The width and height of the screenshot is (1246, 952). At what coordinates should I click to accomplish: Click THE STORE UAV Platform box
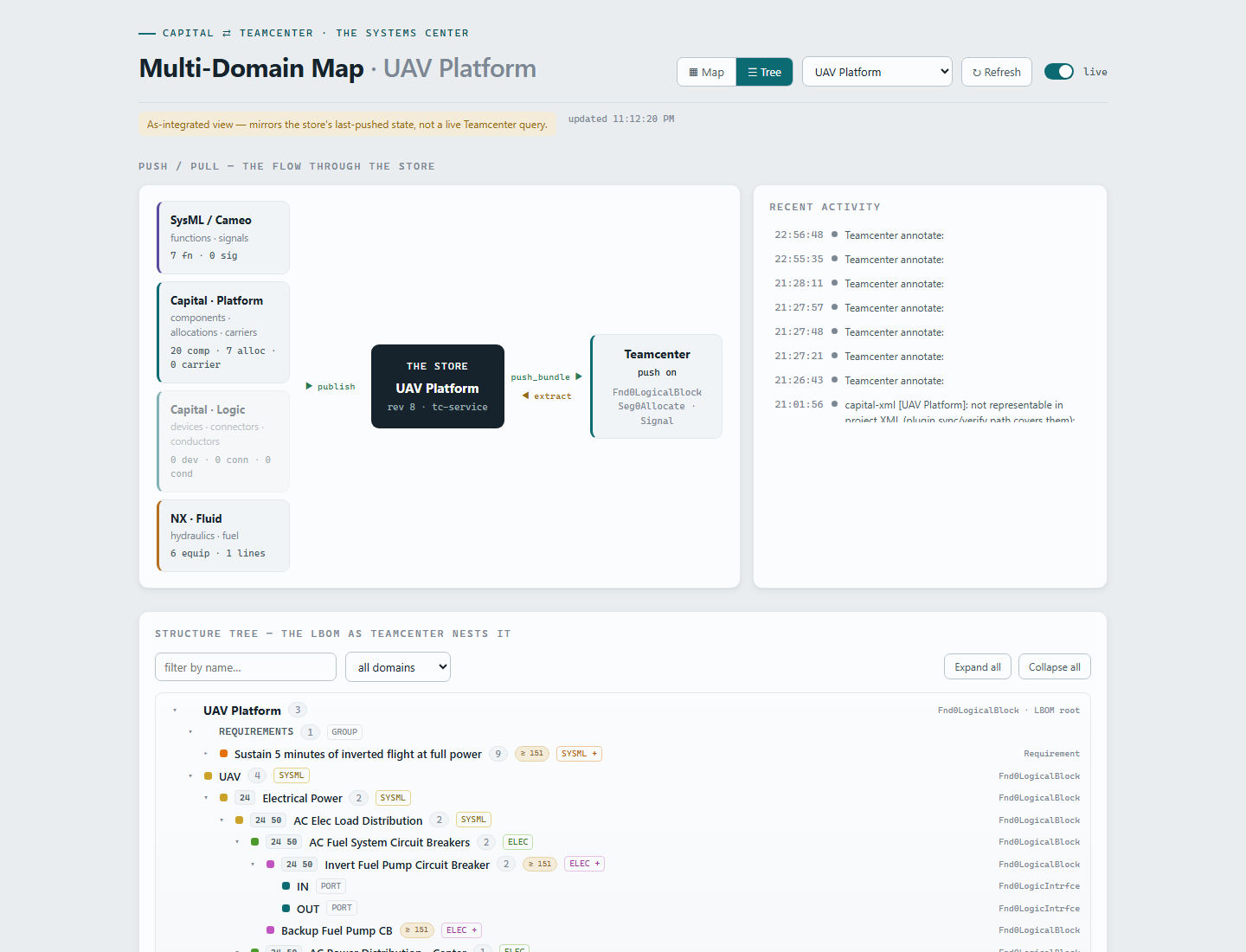(438, 386)
